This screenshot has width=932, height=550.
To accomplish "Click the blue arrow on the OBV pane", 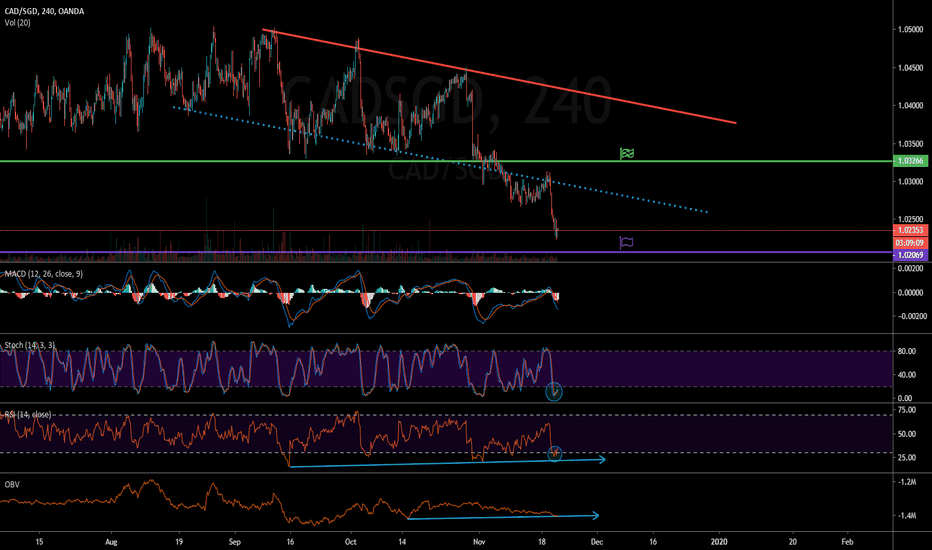I will [x=500, y=517].
